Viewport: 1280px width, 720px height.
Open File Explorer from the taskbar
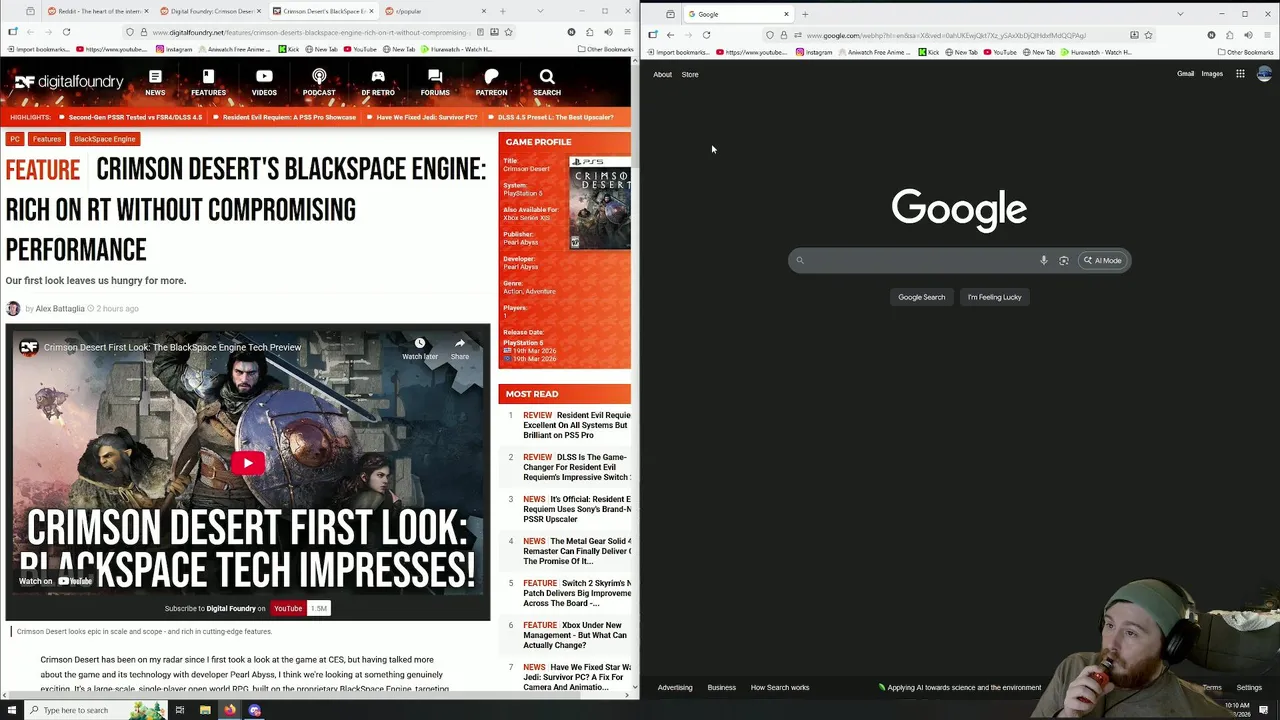(205, 710)
